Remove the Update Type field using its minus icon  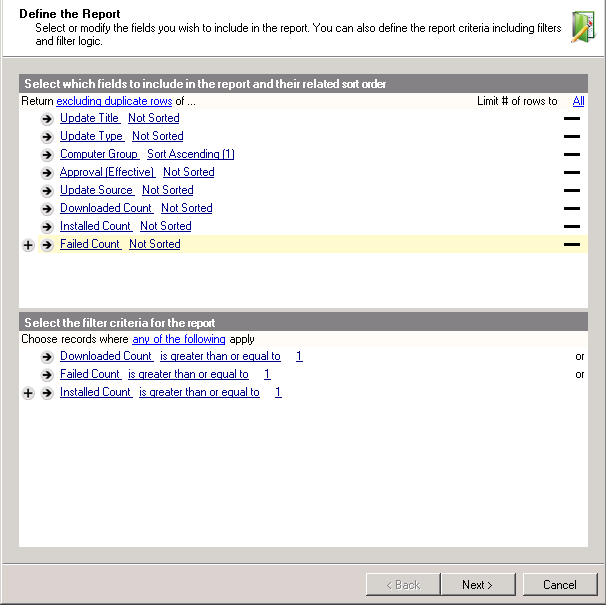(x=572, y=136)
